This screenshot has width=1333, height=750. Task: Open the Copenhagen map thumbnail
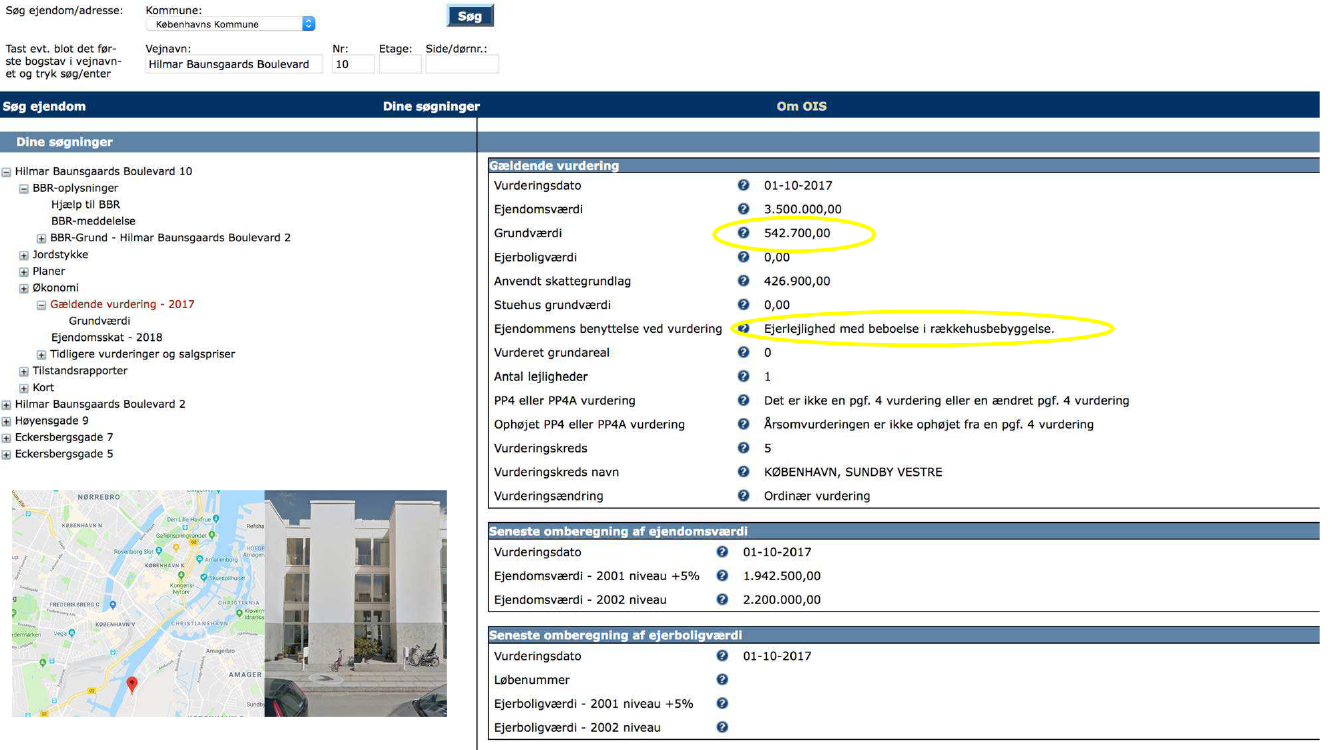138,603
